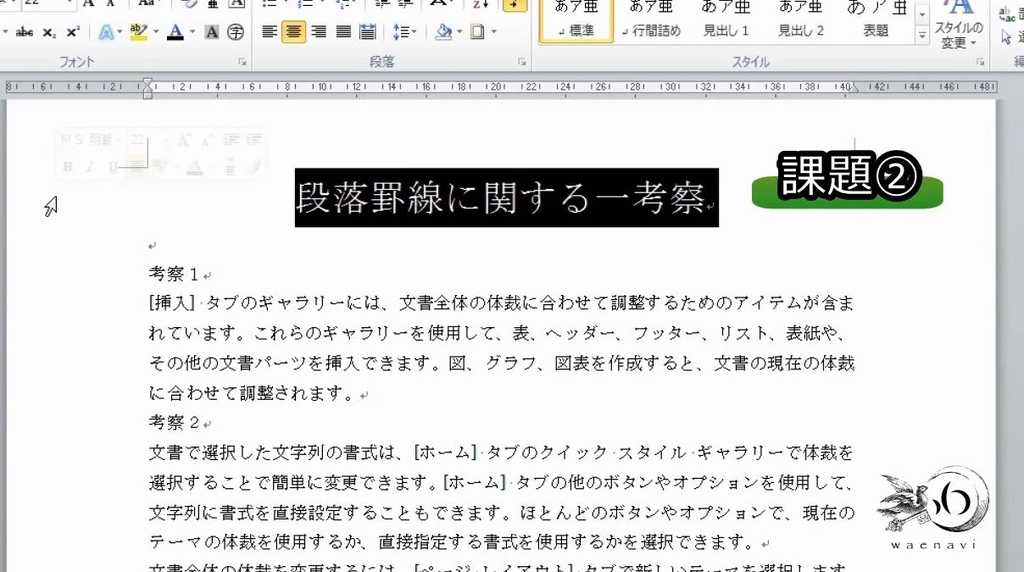Open スタイルの変更 menu

tap(958, 26)
